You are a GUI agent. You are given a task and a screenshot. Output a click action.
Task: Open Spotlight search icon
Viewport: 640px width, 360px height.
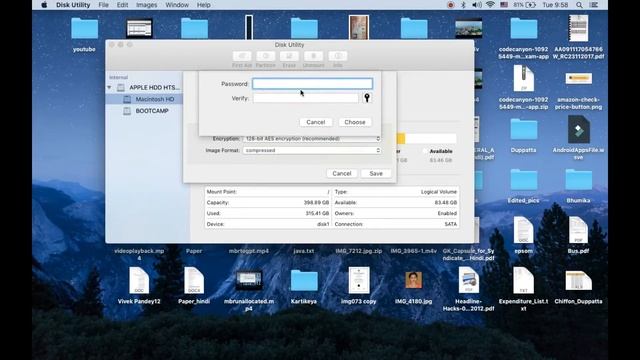click(579, 5)
